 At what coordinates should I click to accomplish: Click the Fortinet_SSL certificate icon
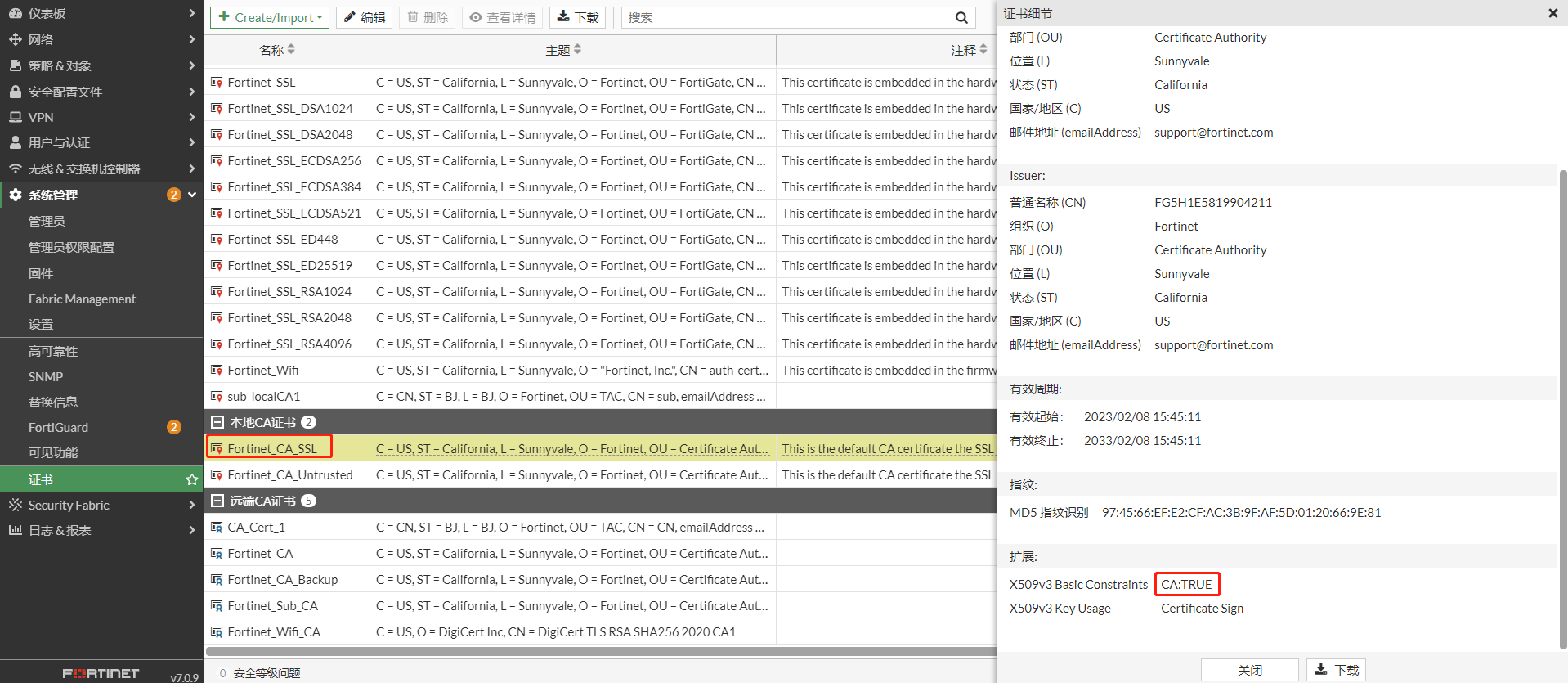[x=217, y=83]
